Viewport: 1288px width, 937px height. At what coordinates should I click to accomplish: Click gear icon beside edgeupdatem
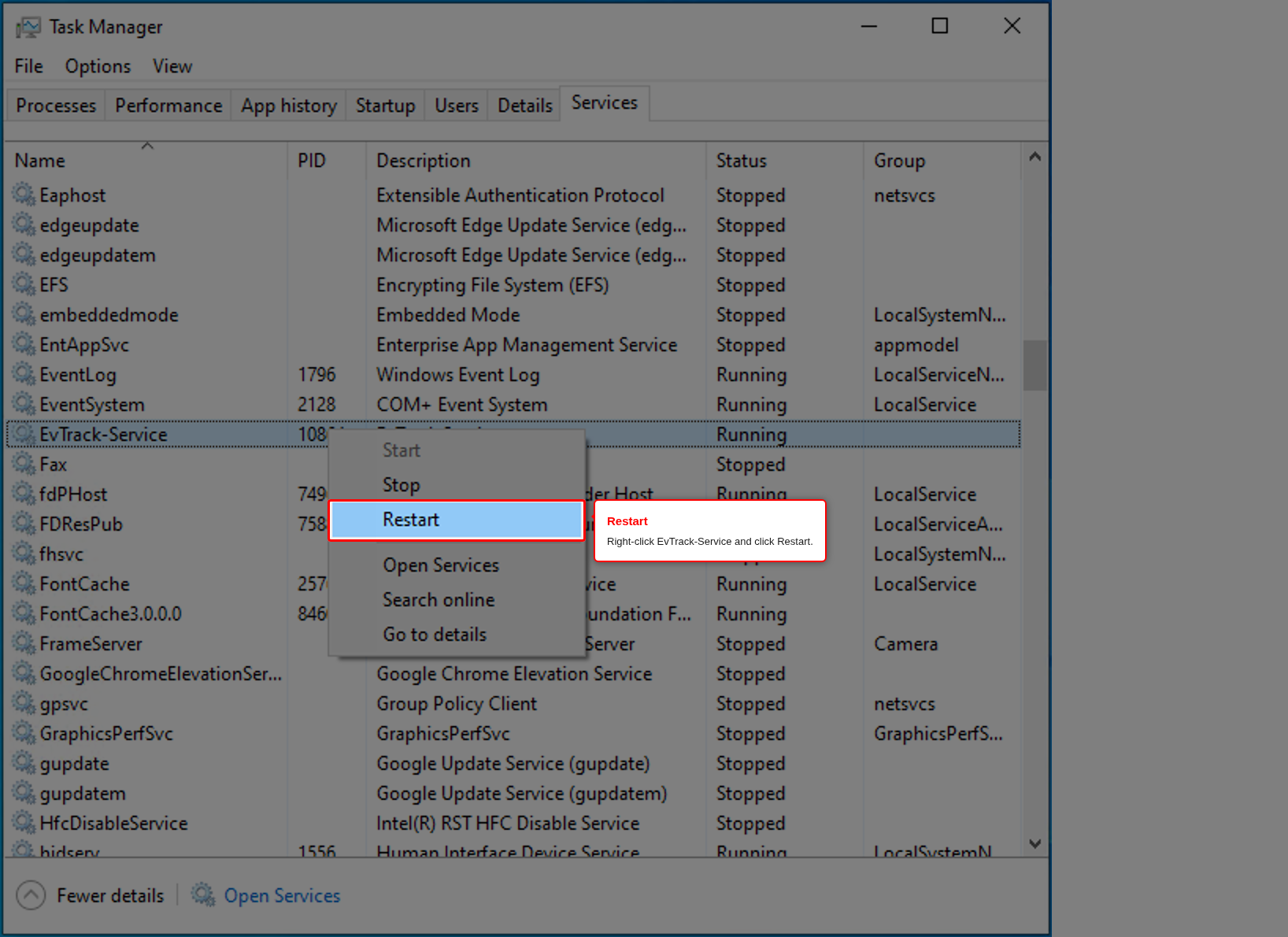(x=24, y=254)
